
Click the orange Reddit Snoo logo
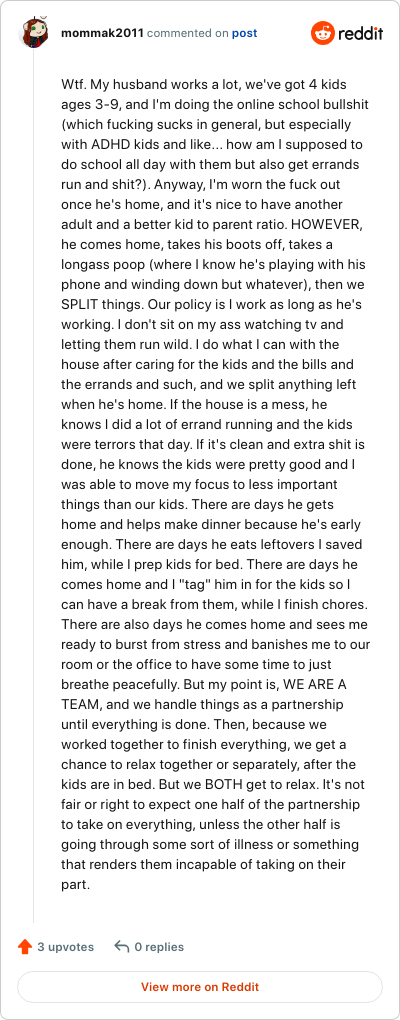pyautogui.click(x=322, y=33)
